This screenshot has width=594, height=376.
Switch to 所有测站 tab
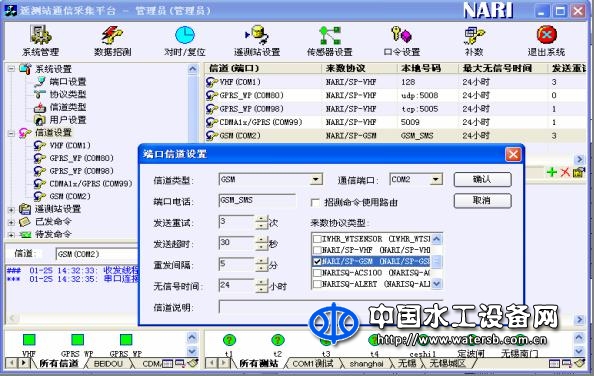coord(259,364)
